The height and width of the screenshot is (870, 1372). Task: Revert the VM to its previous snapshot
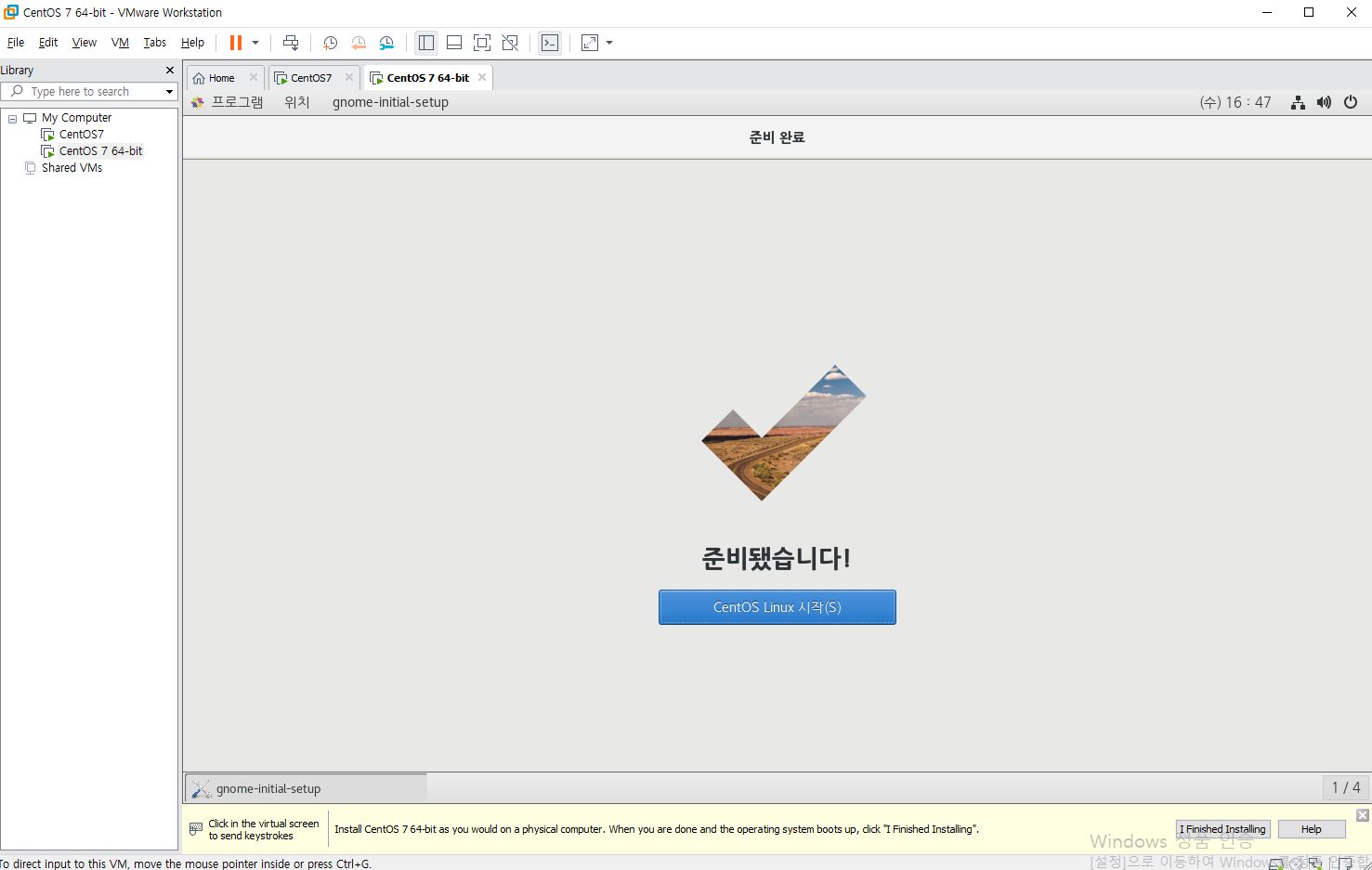click(359, 43)
